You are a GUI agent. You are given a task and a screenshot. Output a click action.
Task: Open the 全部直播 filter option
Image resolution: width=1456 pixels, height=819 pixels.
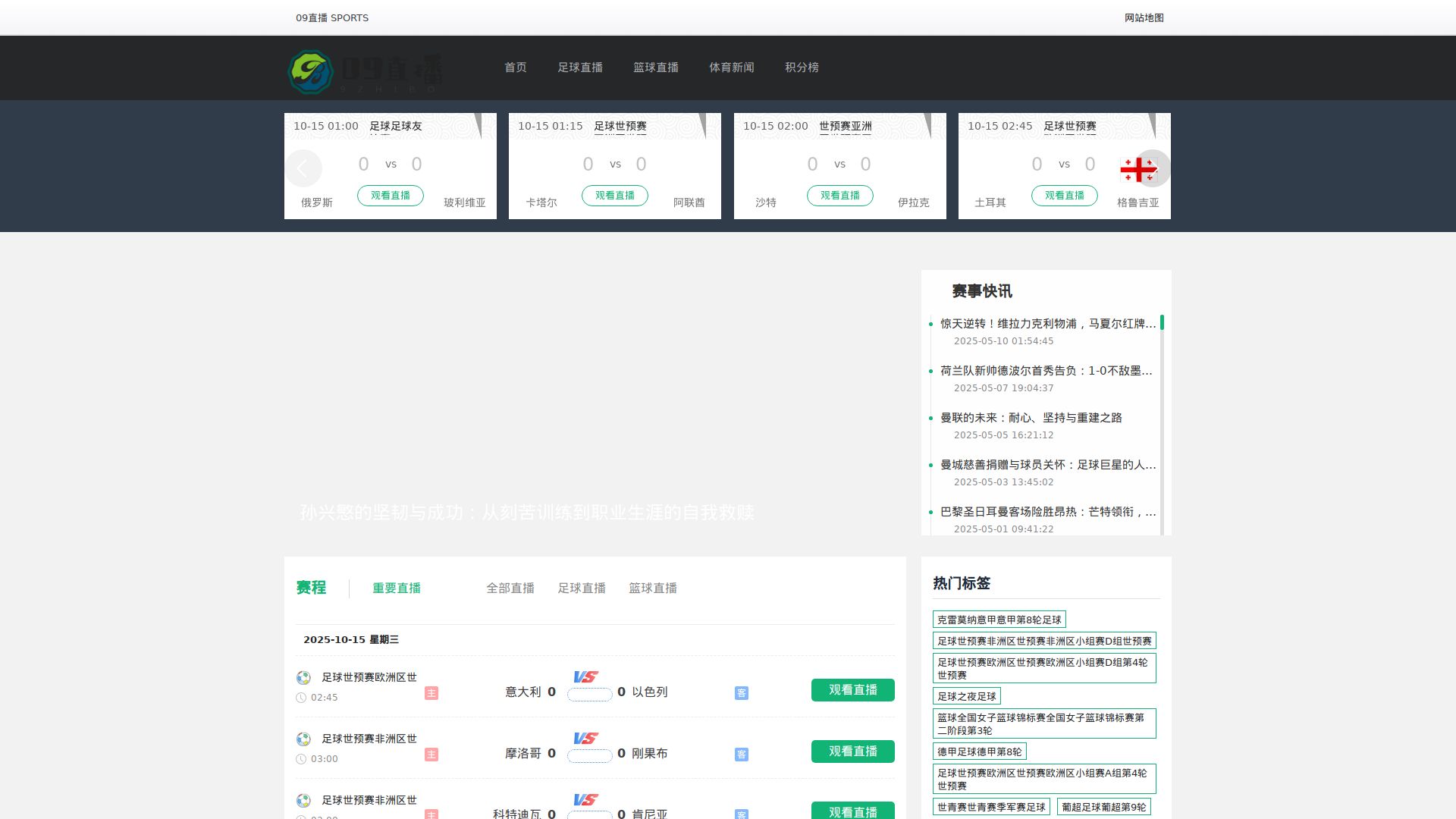coord(510,588)
